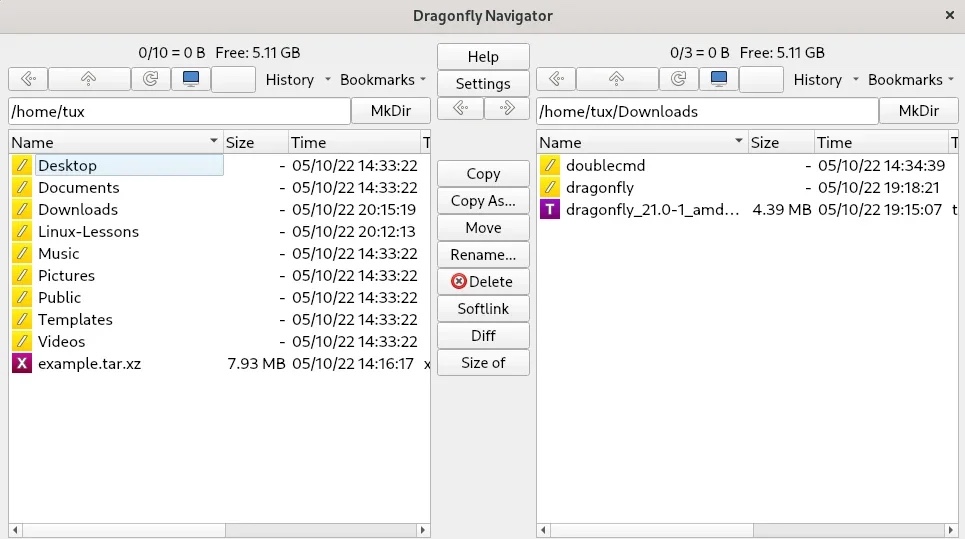965x539 pixels.
Task: Click the Pictures folder icon
Action: 22,276
